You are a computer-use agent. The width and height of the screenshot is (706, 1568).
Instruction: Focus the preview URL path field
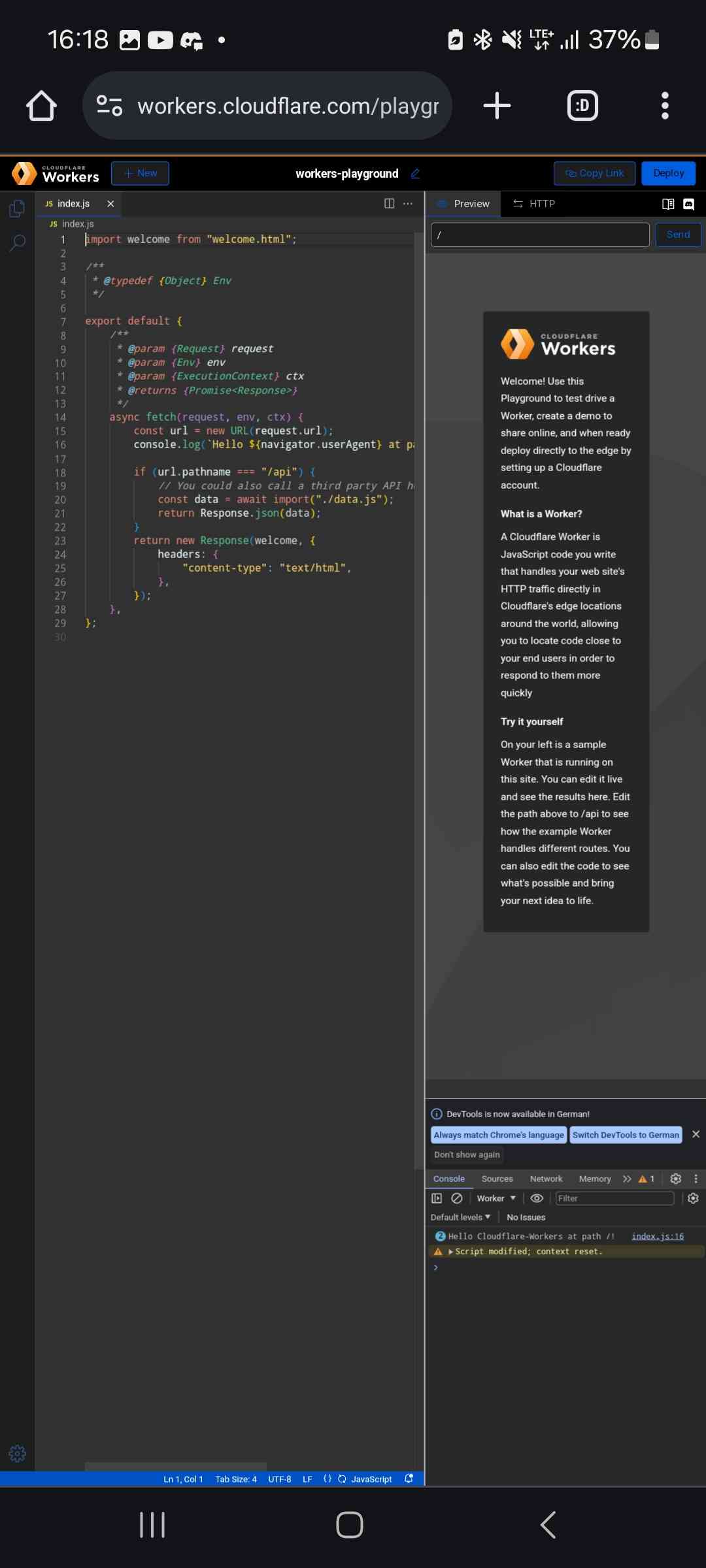click(540, 235)
